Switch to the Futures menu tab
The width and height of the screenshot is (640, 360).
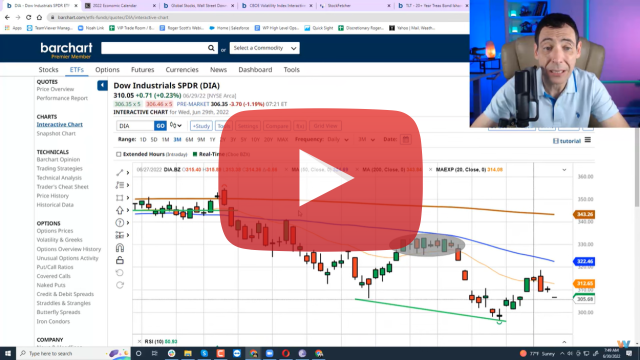point(142,70)
